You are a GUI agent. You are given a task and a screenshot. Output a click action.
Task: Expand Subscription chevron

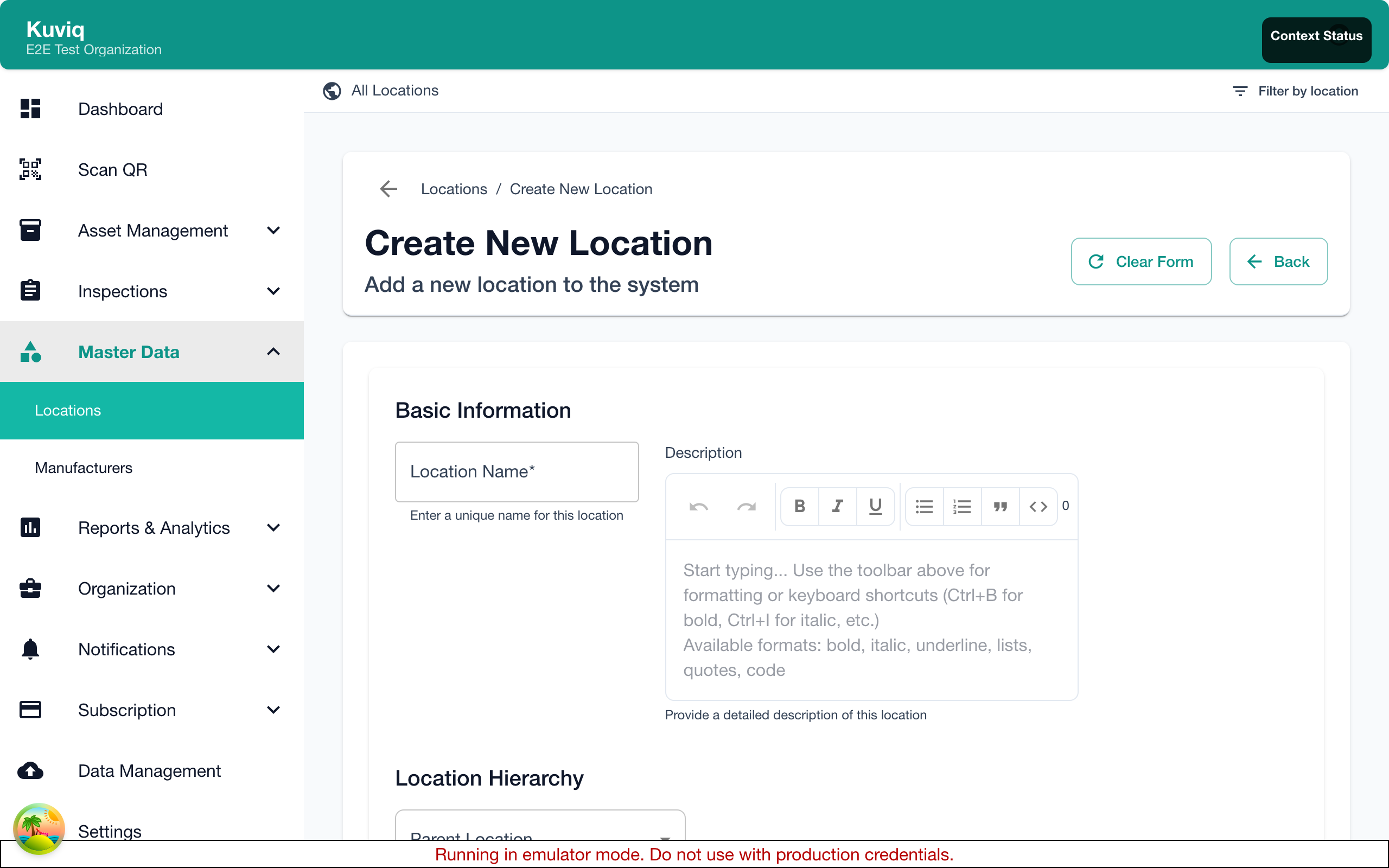point(274,710)
